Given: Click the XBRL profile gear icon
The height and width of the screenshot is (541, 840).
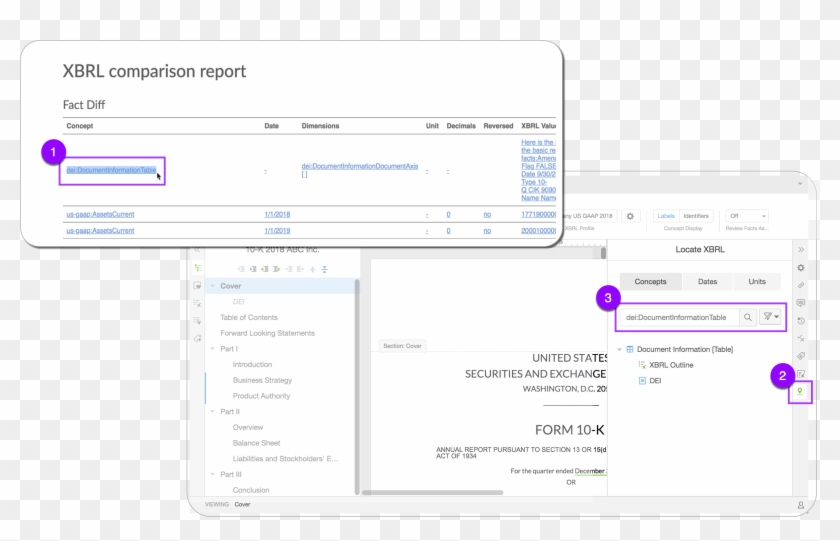Looking at the screenshot, I should tap(630, 216).
